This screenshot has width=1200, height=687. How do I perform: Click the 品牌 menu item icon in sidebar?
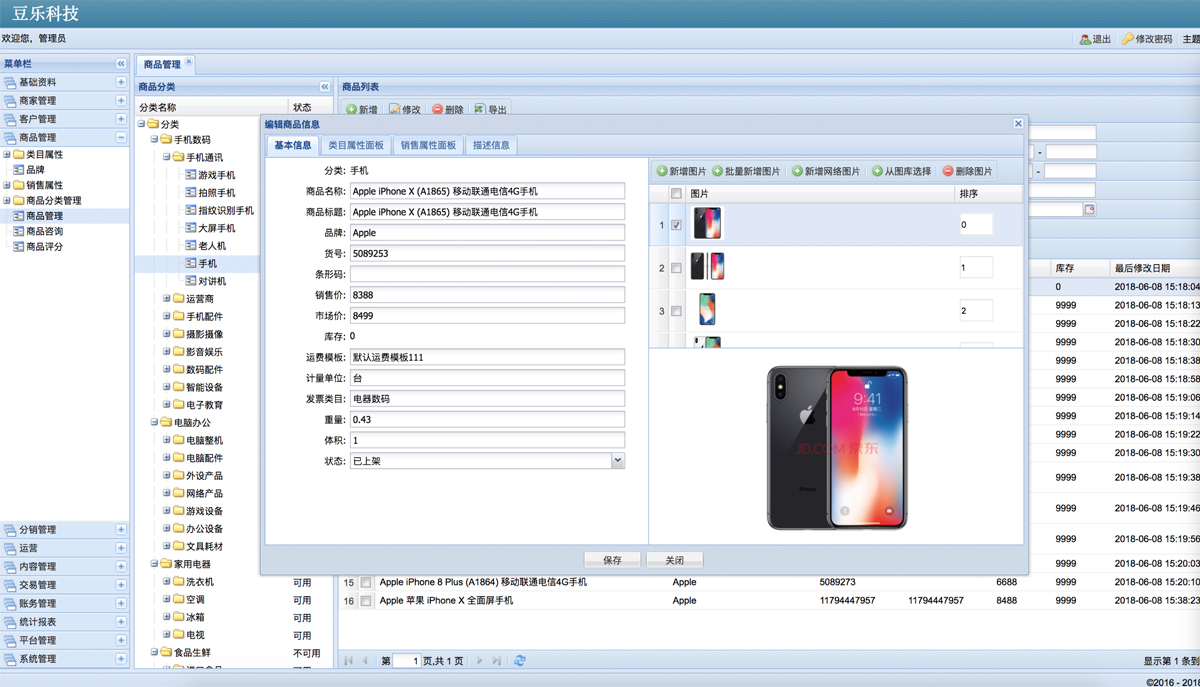point(18,170)
